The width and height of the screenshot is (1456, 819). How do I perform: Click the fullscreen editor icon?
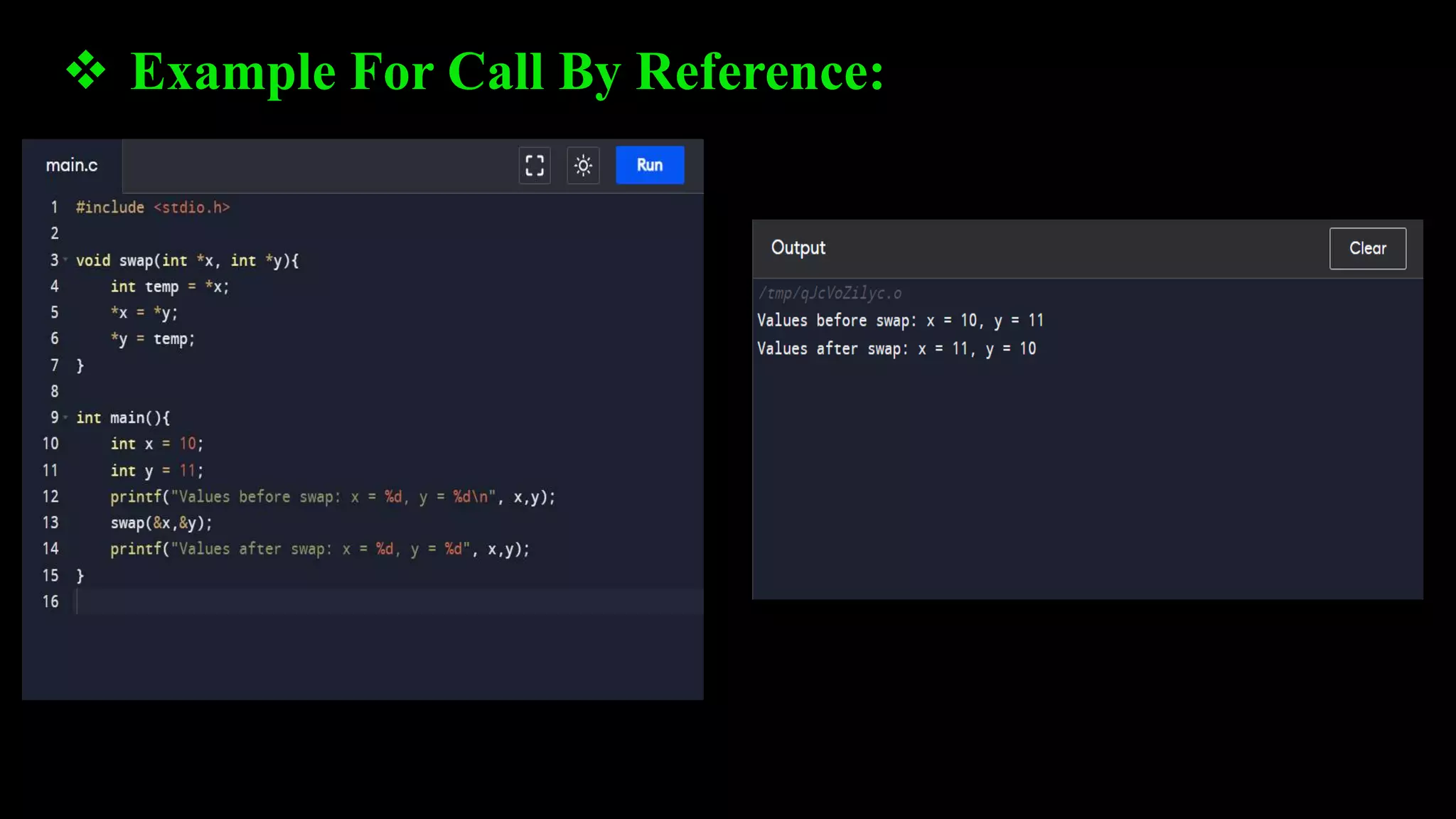(x=535, y=166)
